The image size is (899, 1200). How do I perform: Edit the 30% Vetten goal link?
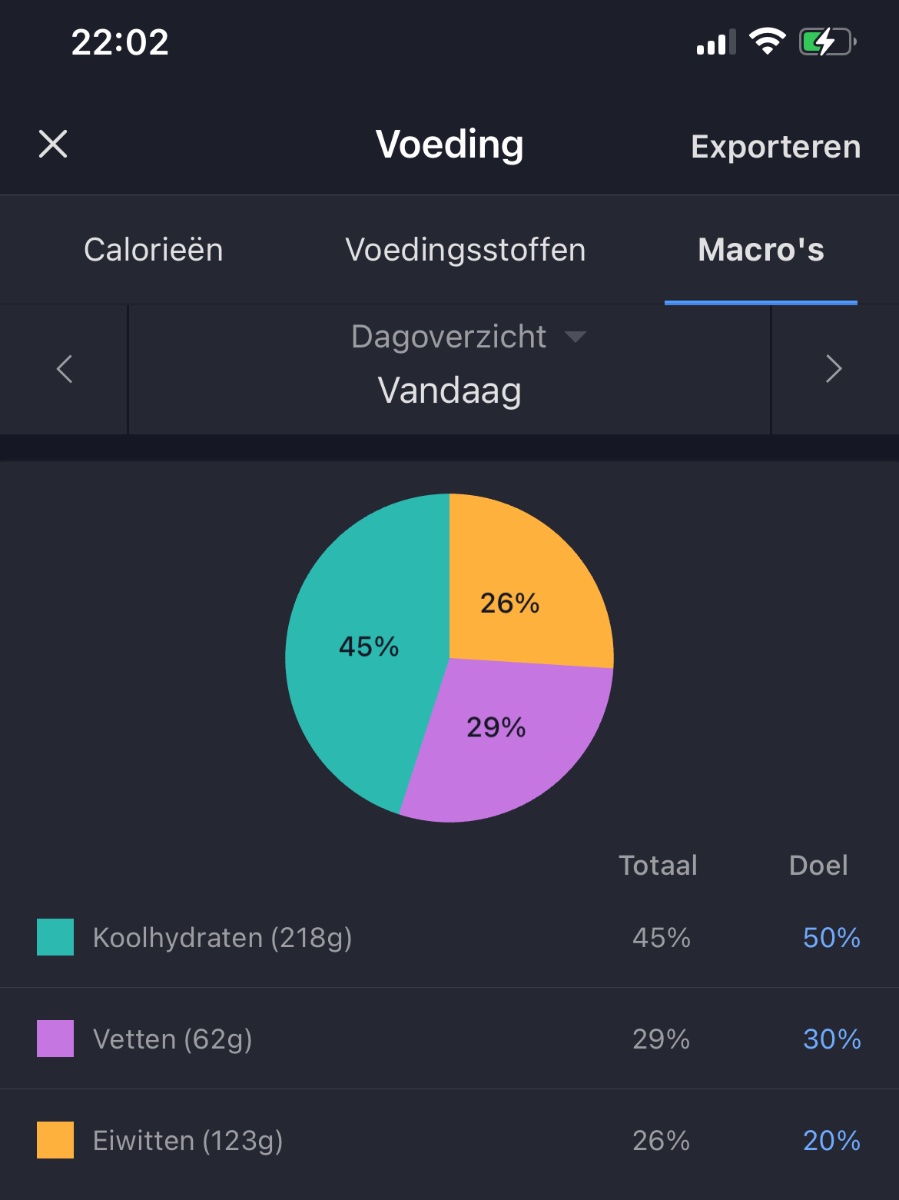[x=831, y=1039]
